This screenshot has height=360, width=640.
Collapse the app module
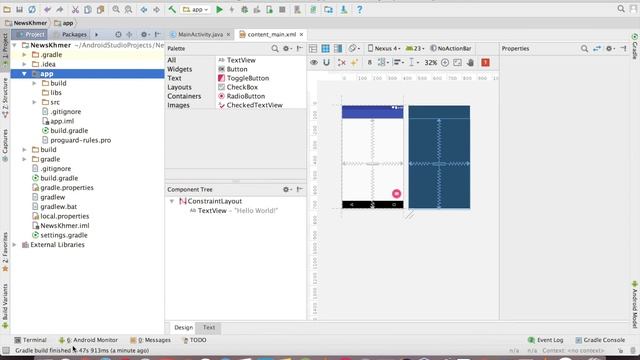(x=24, y=74)
